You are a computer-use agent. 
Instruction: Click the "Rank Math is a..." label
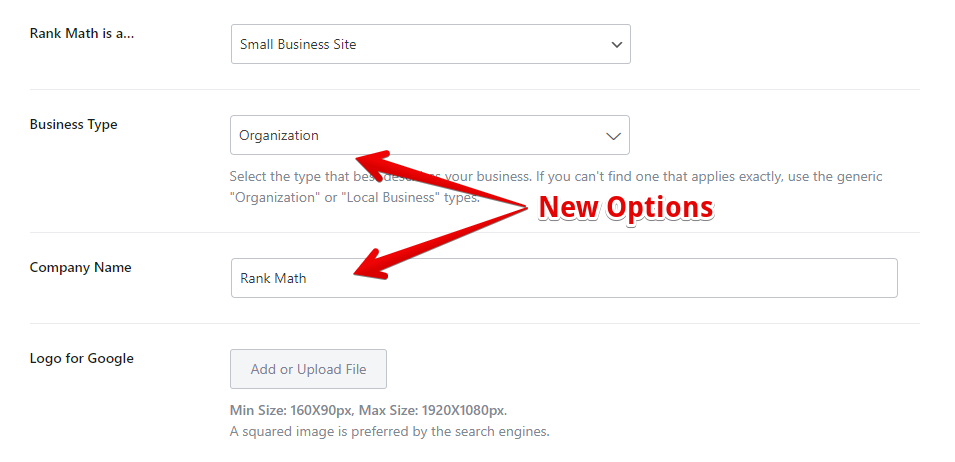[82, 33]
